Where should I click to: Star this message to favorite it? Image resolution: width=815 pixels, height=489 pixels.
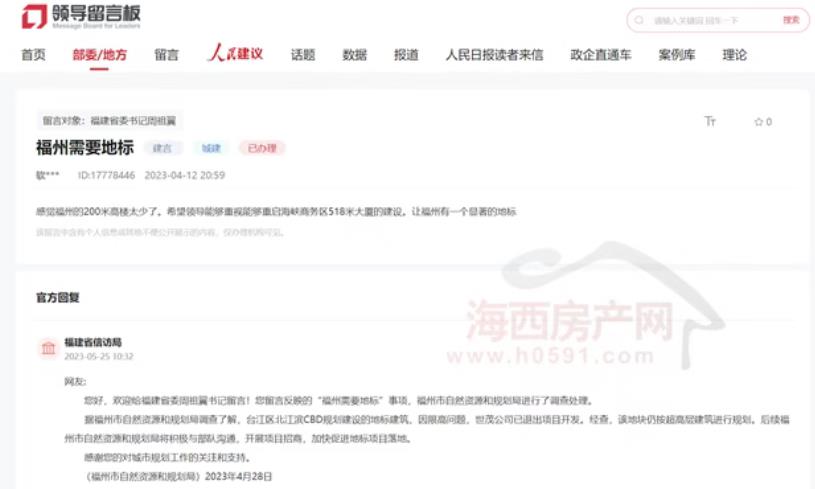[762, 122]
